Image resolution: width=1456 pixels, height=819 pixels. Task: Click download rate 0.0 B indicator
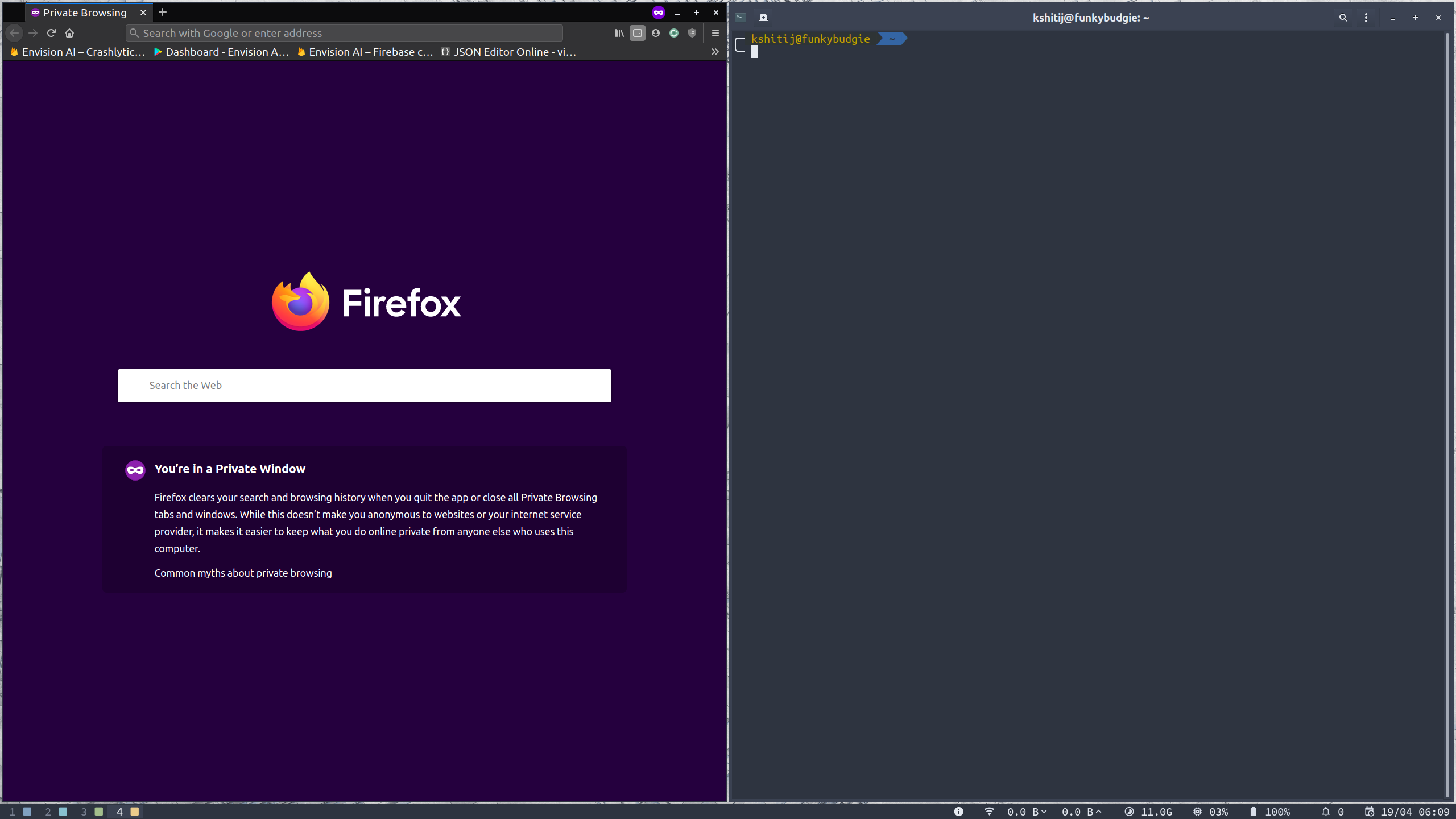1027,812
